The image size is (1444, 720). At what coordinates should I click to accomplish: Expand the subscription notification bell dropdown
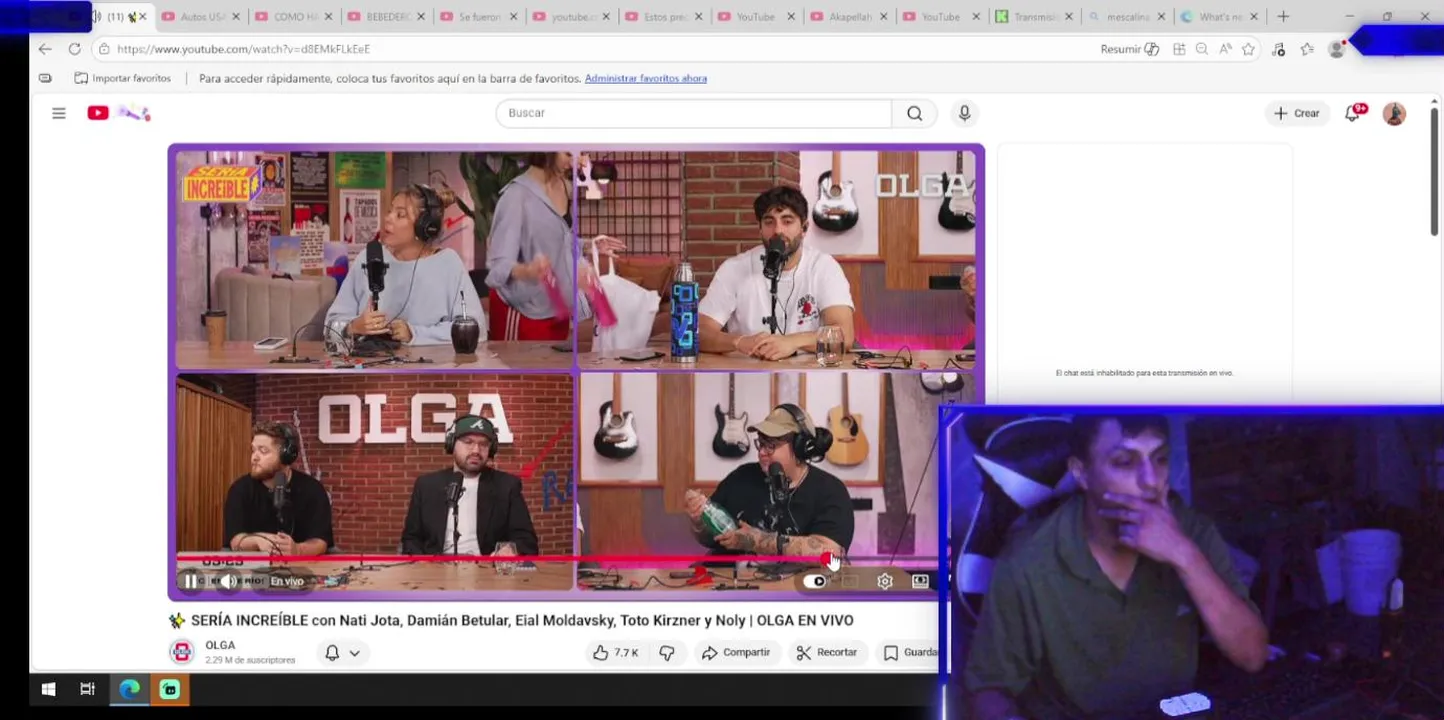pos(342,653)
